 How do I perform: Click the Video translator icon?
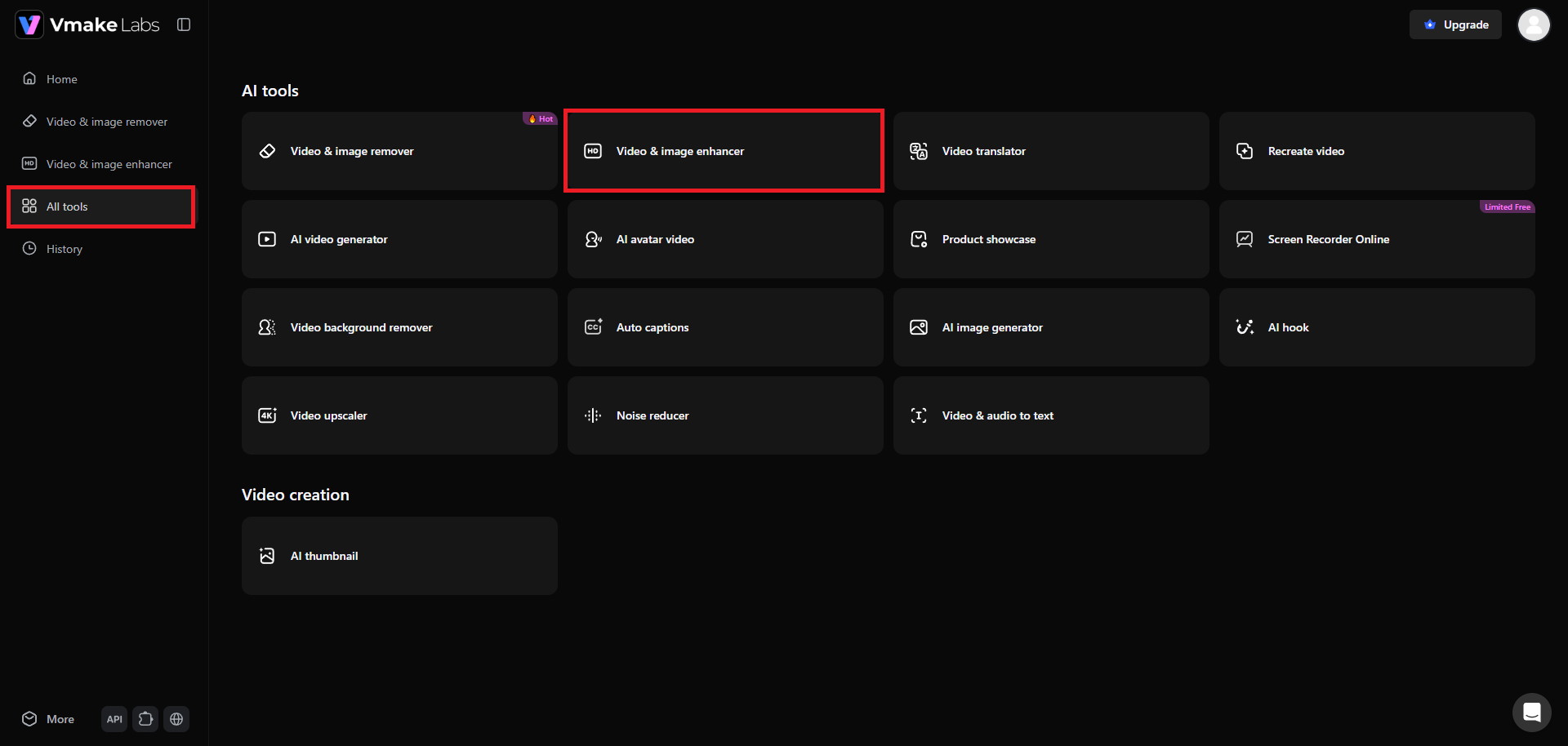(x=919, y=151)
